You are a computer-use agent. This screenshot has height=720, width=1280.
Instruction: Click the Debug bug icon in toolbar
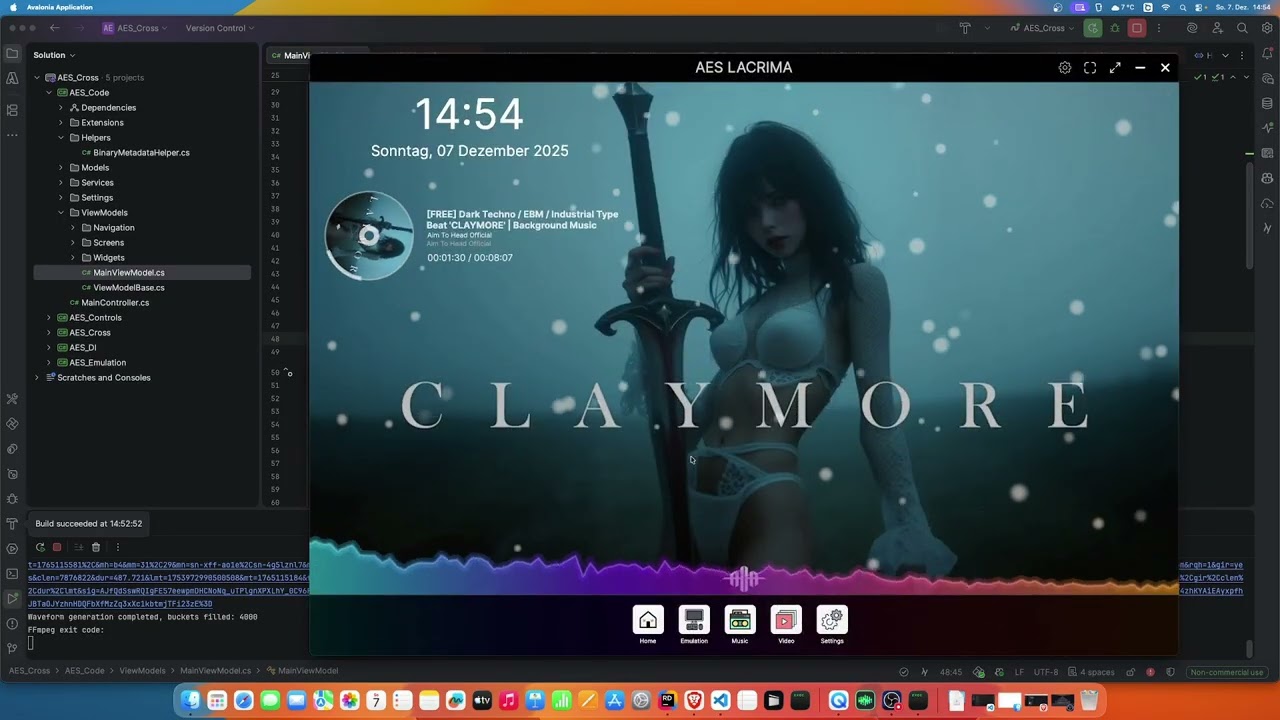point(1115,28)
